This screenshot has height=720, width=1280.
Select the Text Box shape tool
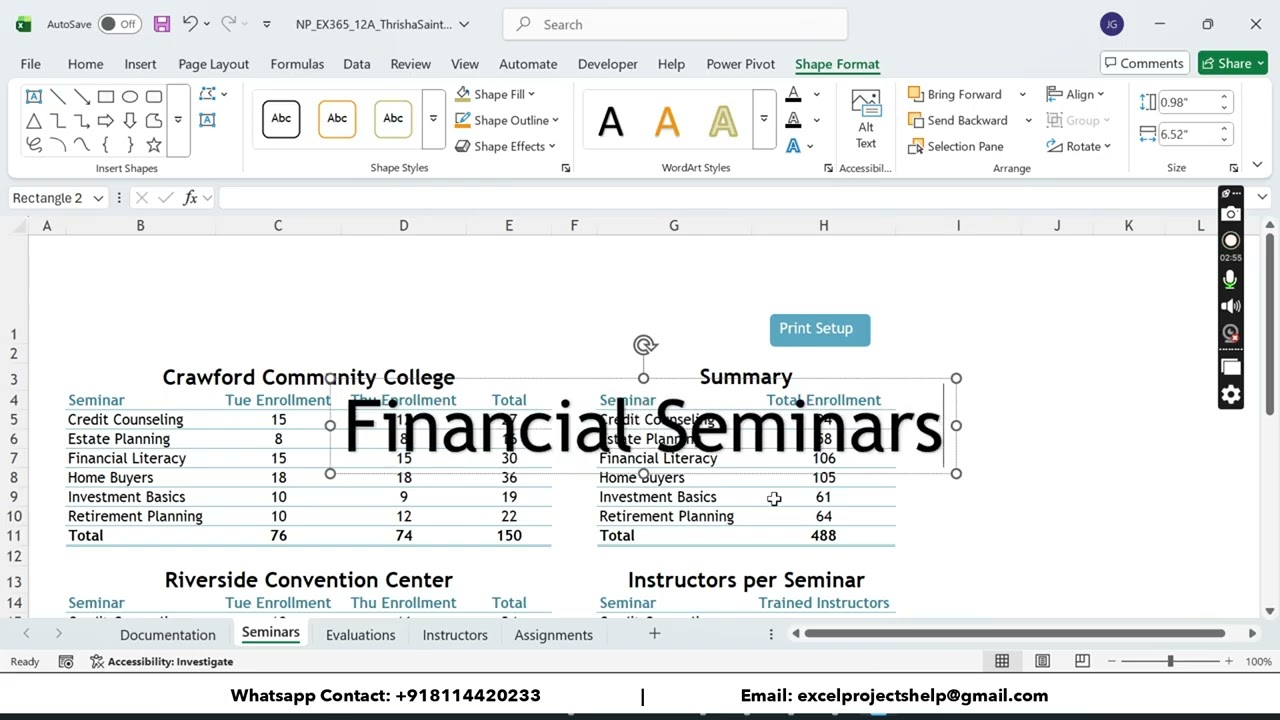click(x=33, y=97)
